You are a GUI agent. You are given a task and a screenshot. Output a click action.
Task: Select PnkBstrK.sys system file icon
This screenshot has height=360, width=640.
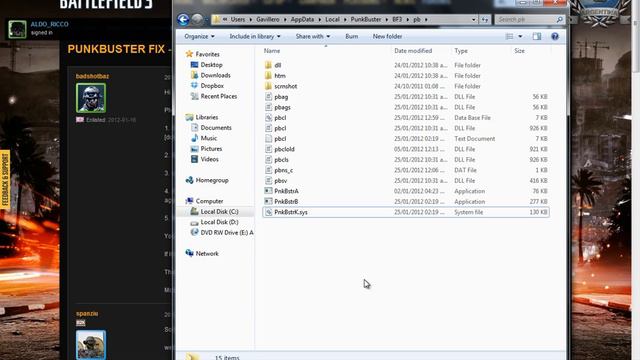click(x=268, y=212)
